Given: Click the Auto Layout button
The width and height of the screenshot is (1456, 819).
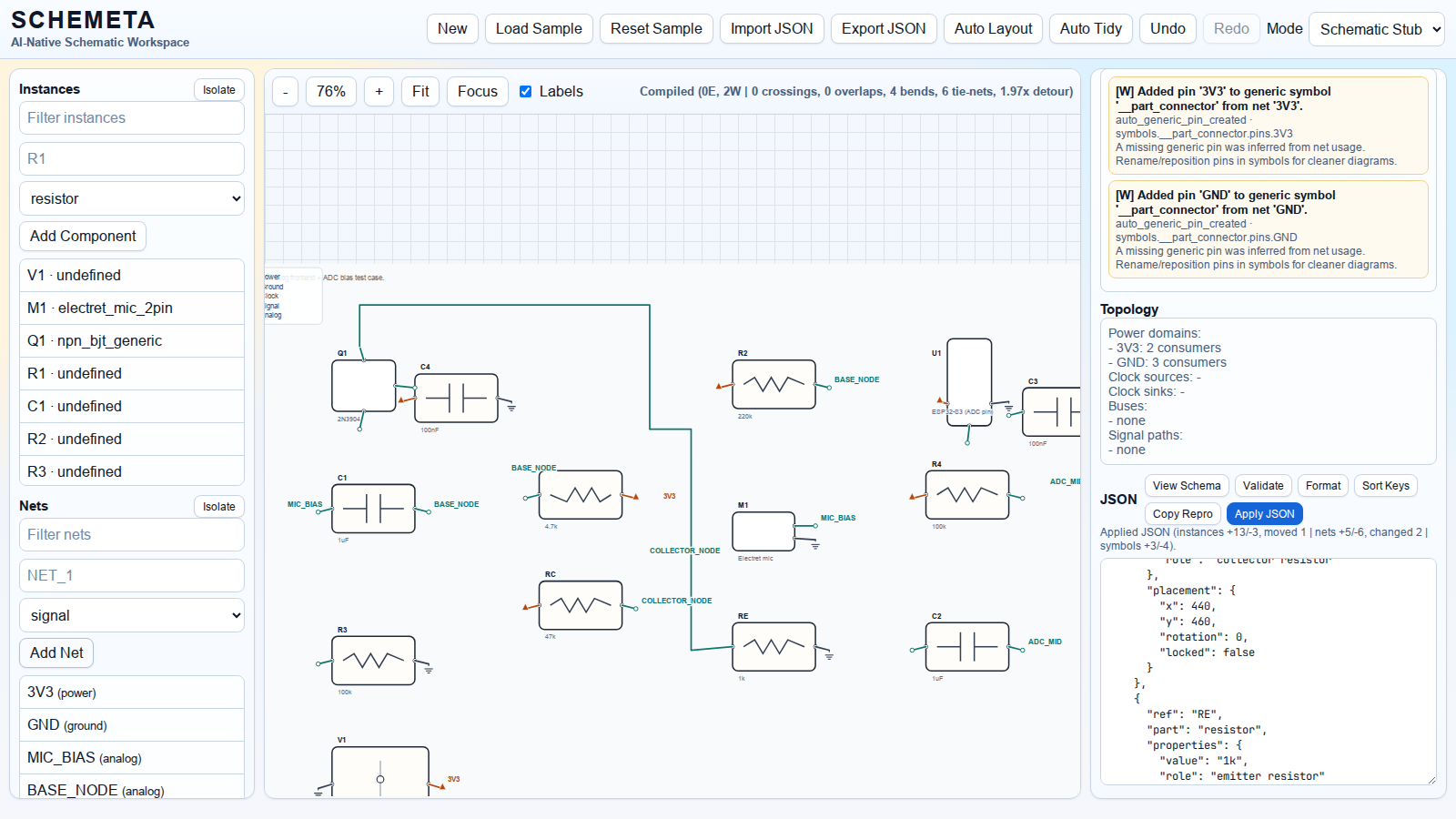Looking at the screenshot, I should (993, 29).
